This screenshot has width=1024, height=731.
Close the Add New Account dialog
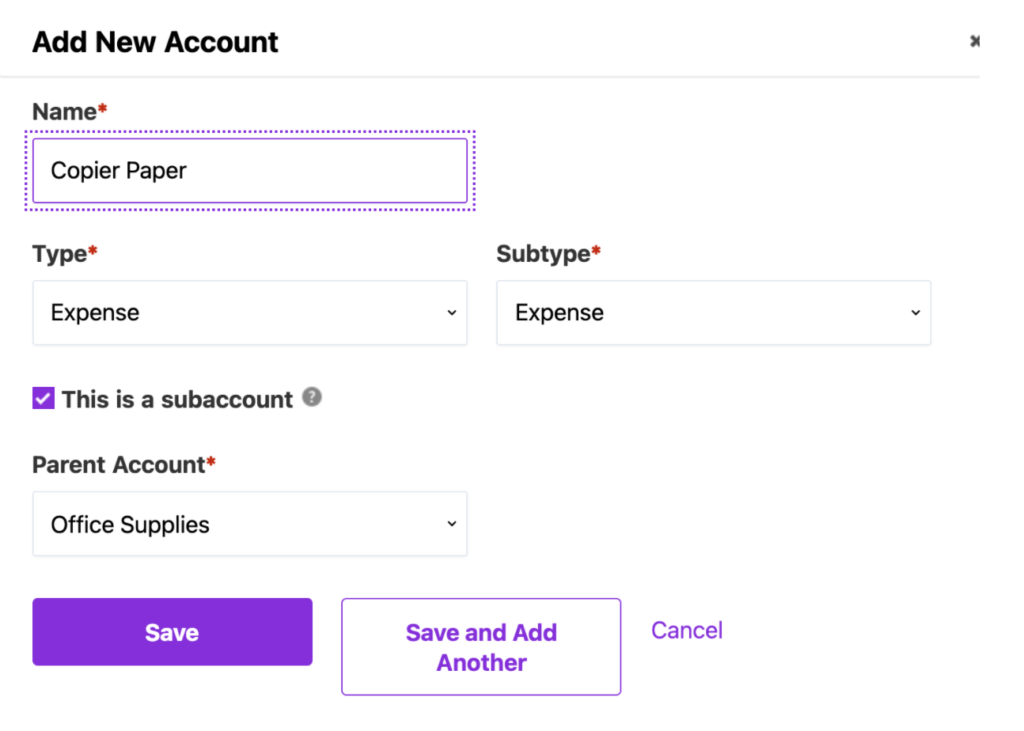pos(974,41)
